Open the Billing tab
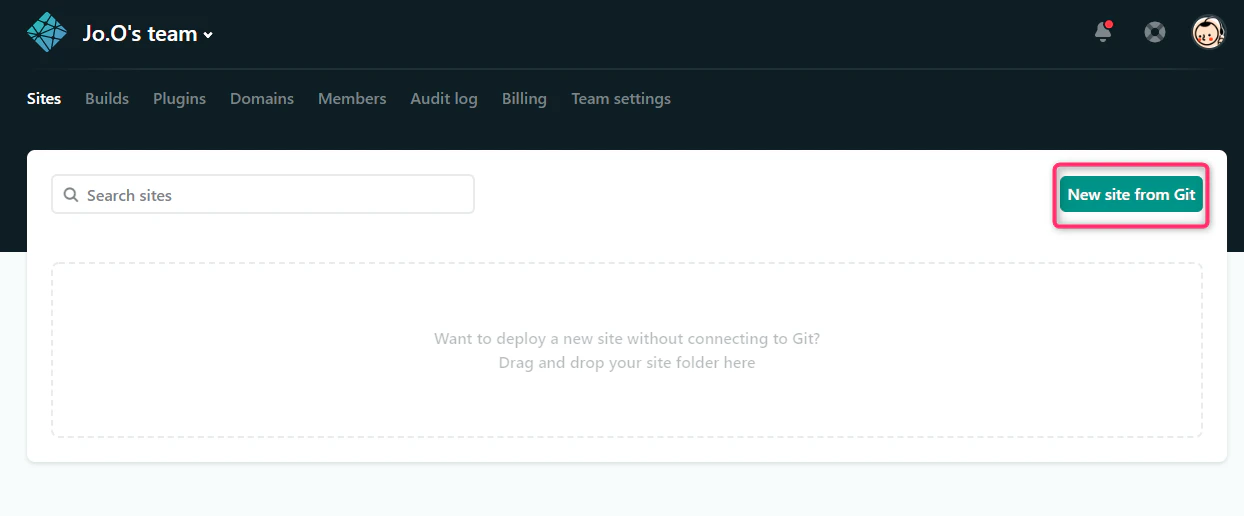The image size is (1244, 516). tap(524, 99)
